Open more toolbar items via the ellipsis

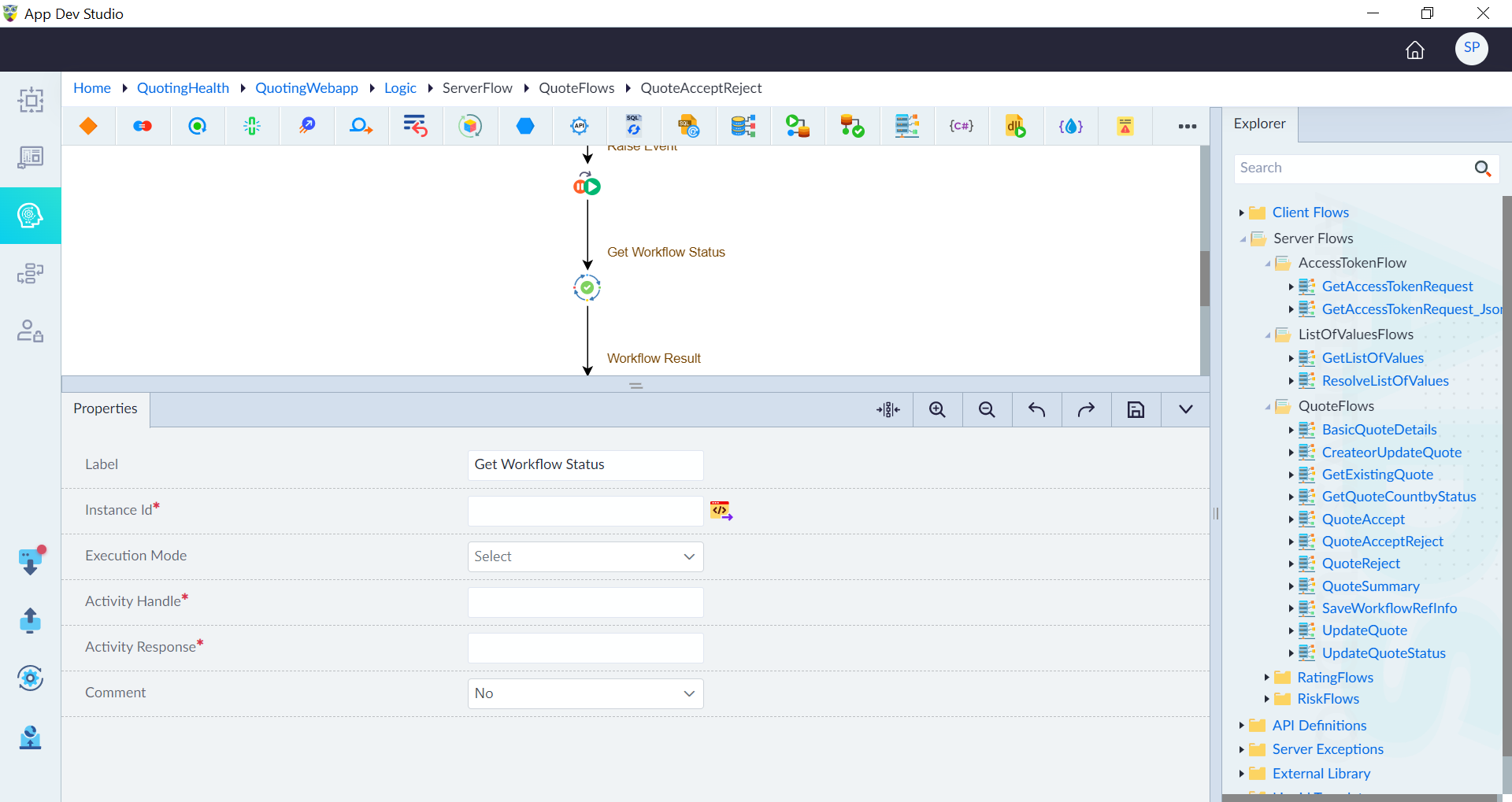coord(1188,126)
